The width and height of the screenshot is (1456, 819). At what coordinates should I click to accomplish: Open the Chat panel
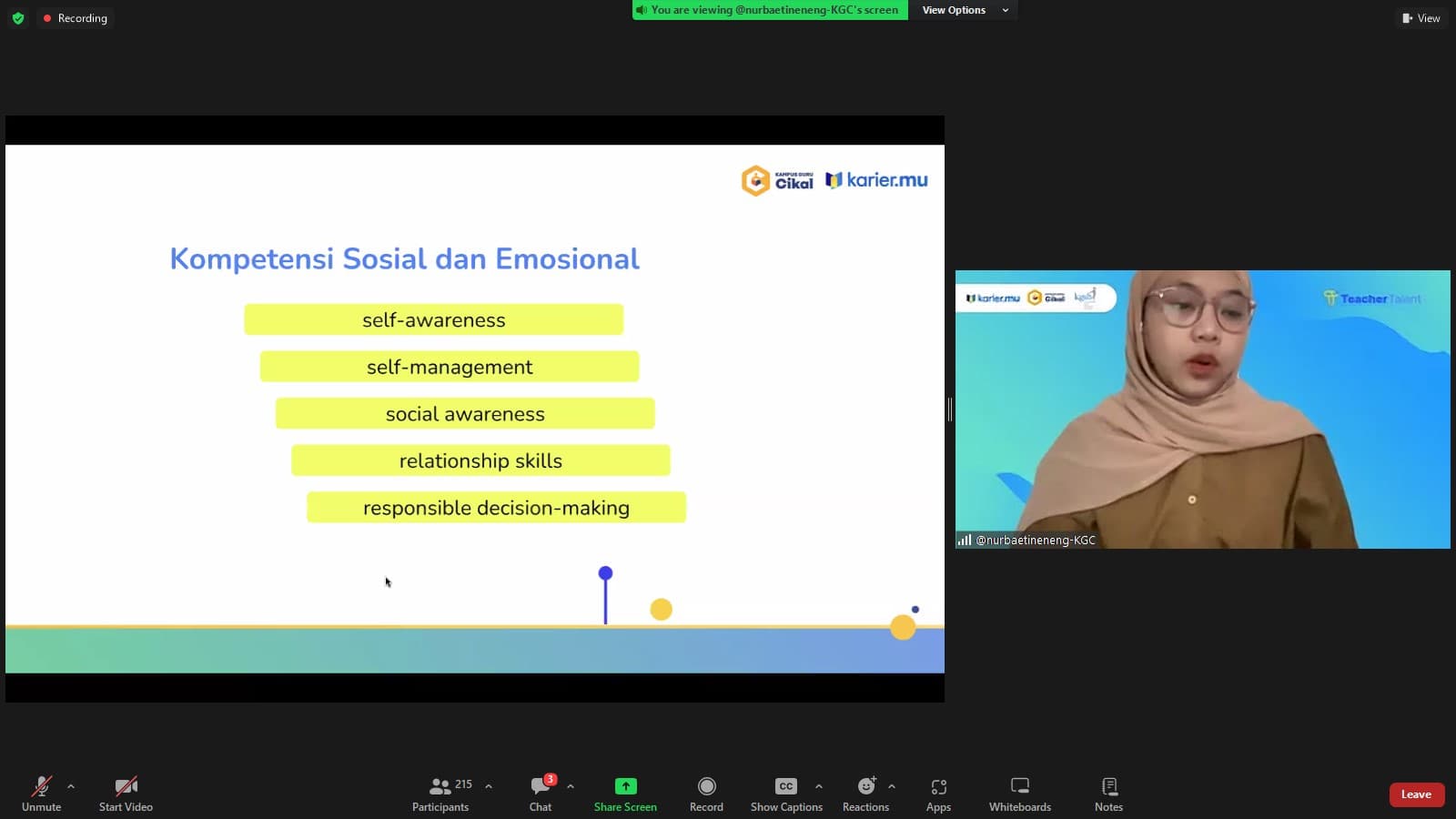[541, 793]
